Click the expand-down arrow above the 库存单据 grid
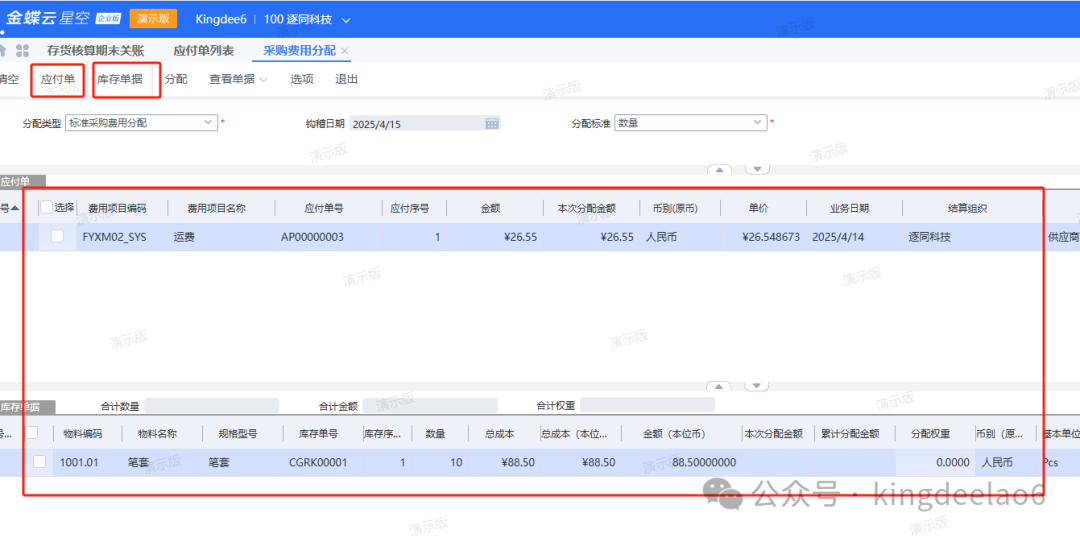 (758, 386)
